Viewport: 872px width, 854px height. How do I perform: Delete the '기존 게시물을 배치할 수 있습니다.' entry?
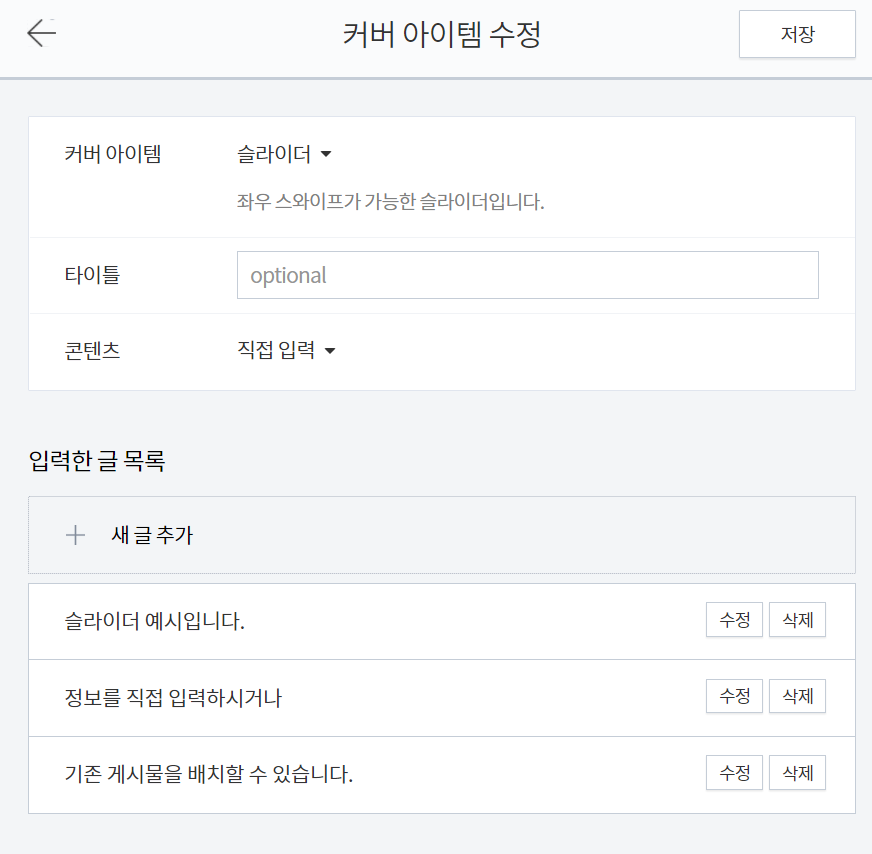[x=797, y=772]
